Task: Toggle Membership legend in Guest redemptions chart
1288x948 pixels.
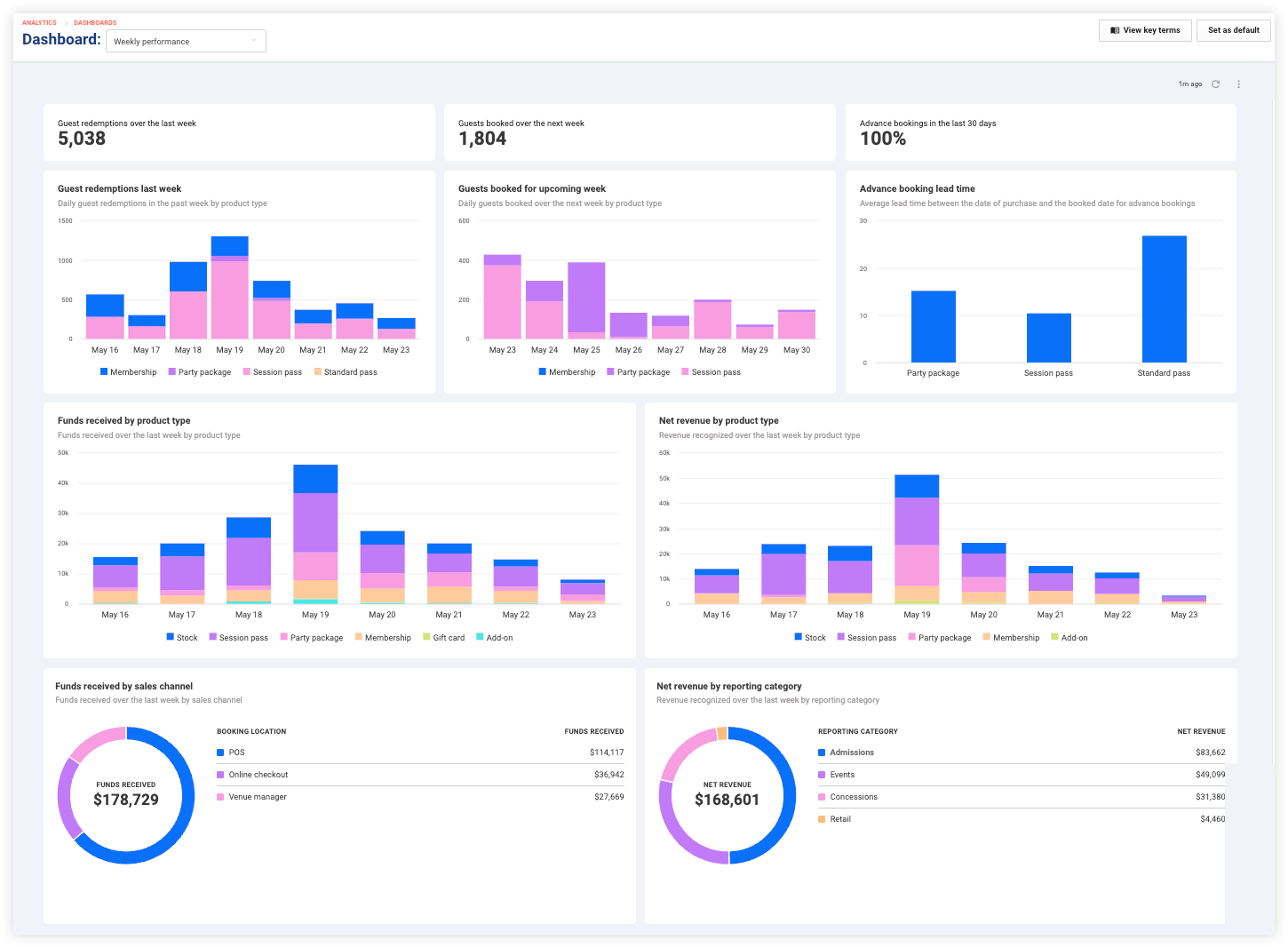Action: point(129,372)
